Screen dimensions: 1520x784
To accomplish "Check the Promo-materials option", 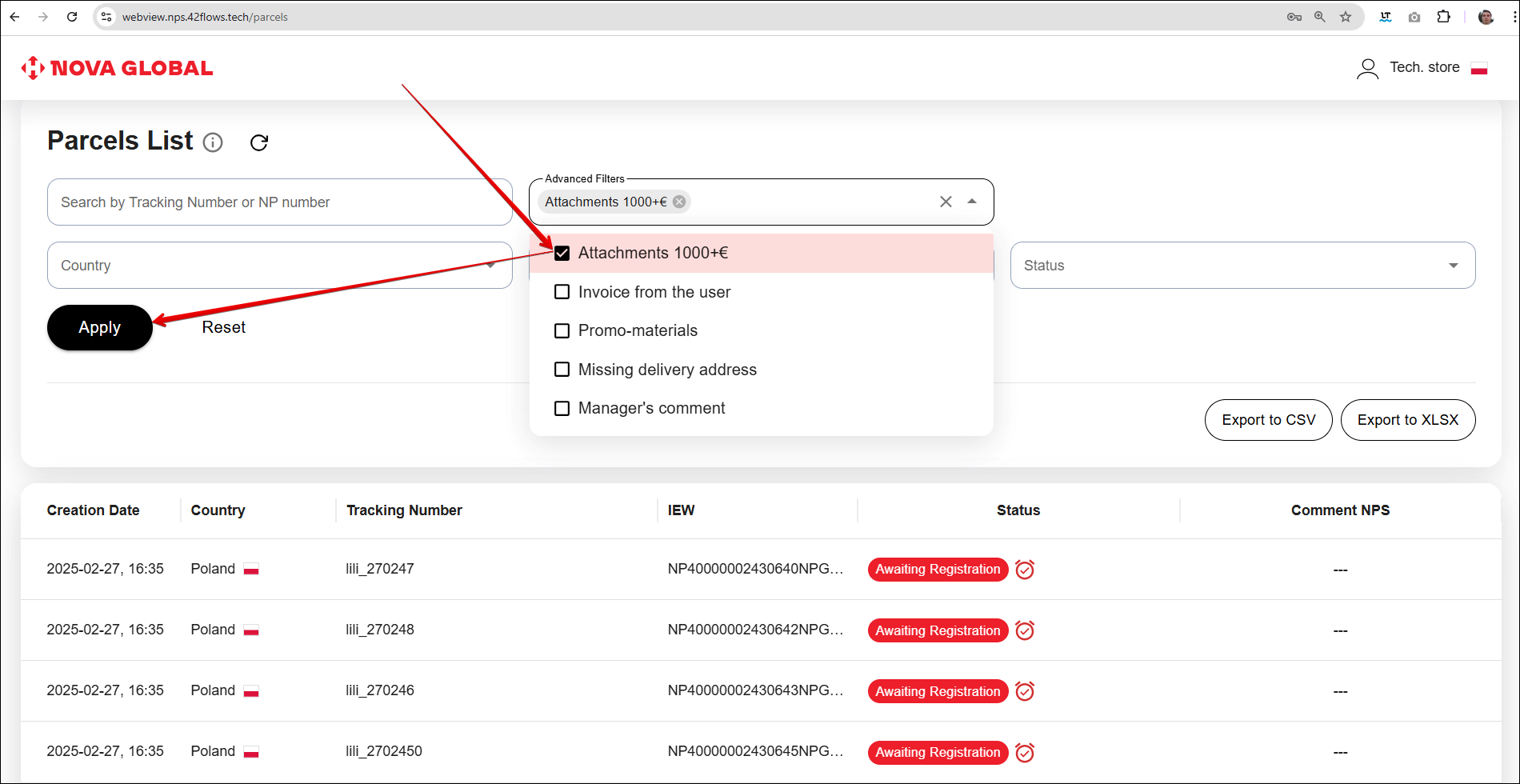I will coord(562,330).
